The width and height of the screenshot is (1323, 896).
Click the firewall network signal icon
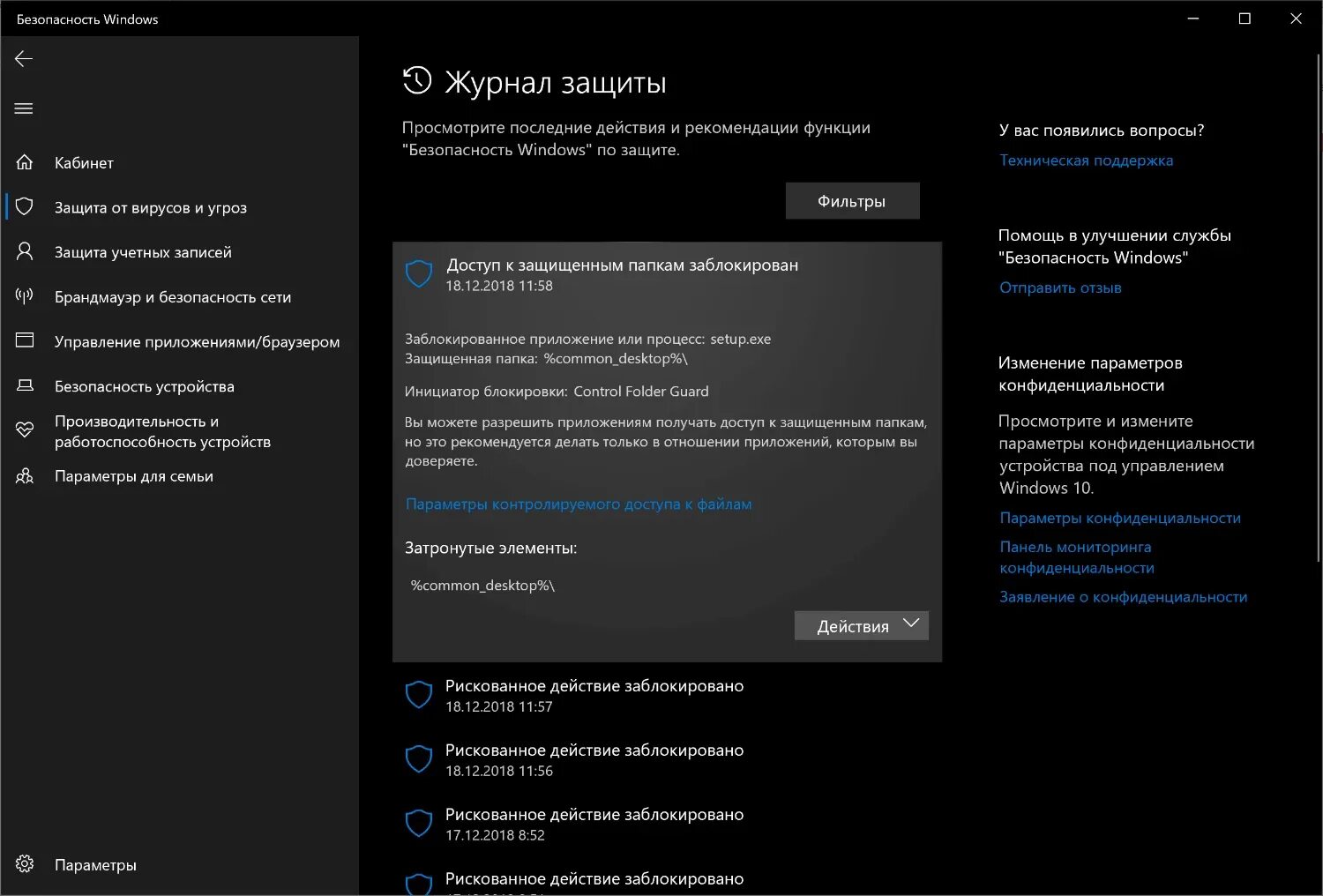[x=25, y=296]
